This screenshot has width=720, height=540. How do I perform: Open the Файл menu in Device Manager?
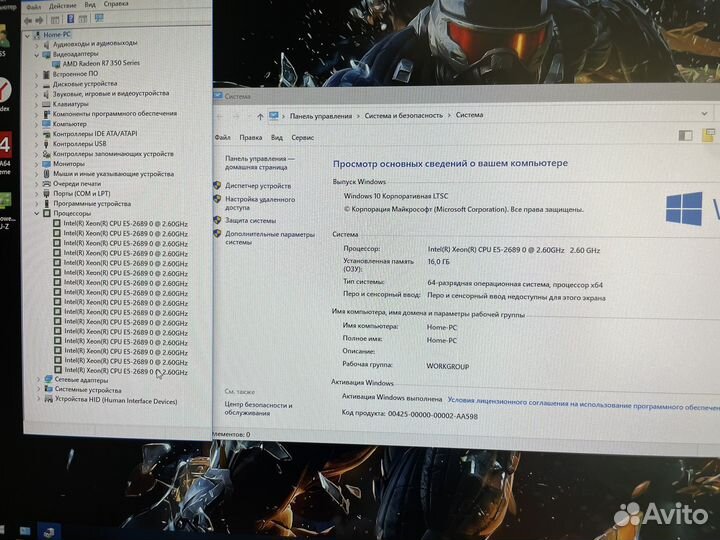pos(34,7)
